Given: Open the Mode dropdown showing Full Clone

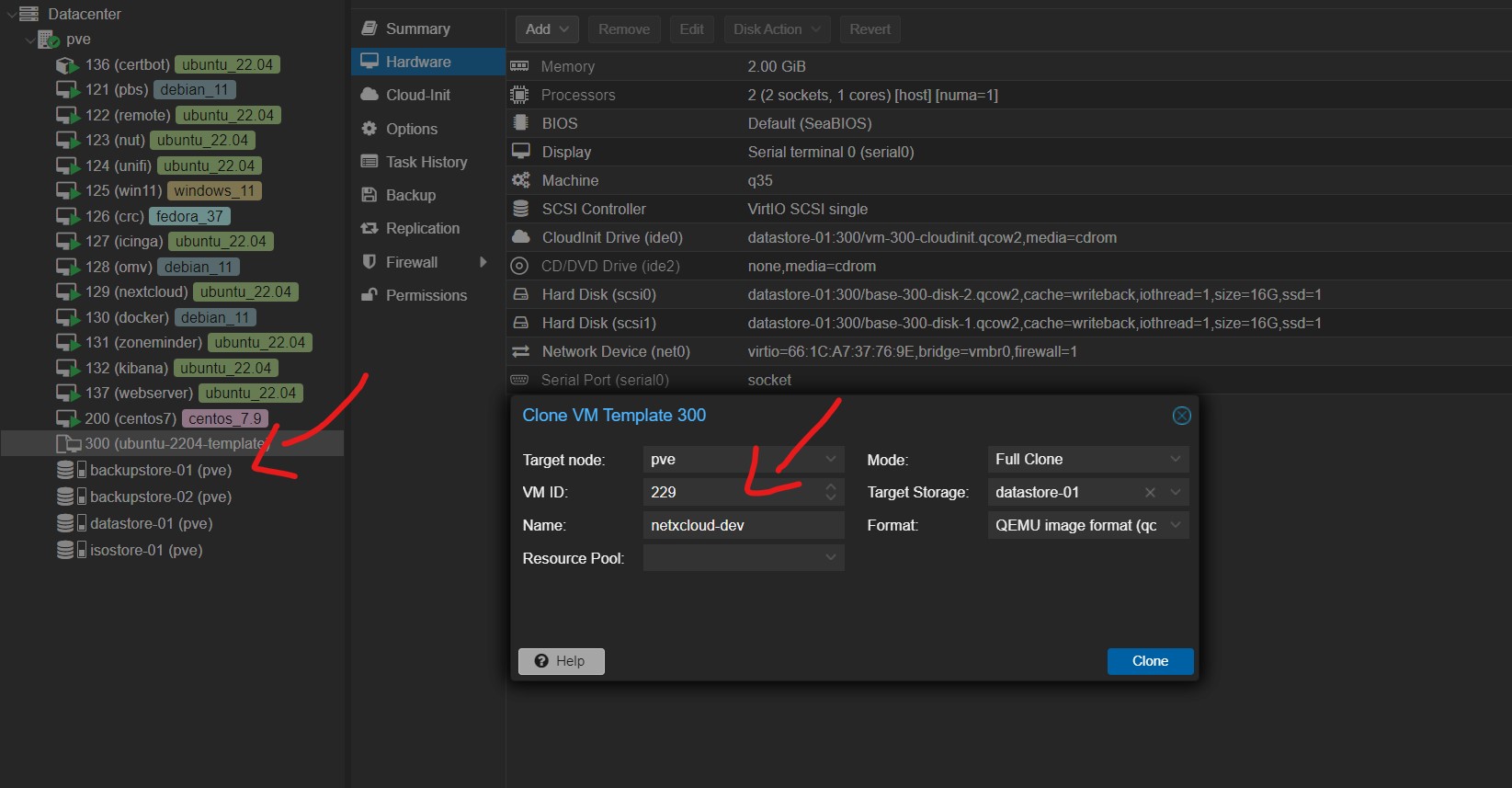Looking at the screenshot, I should [x=1175, y=459].
